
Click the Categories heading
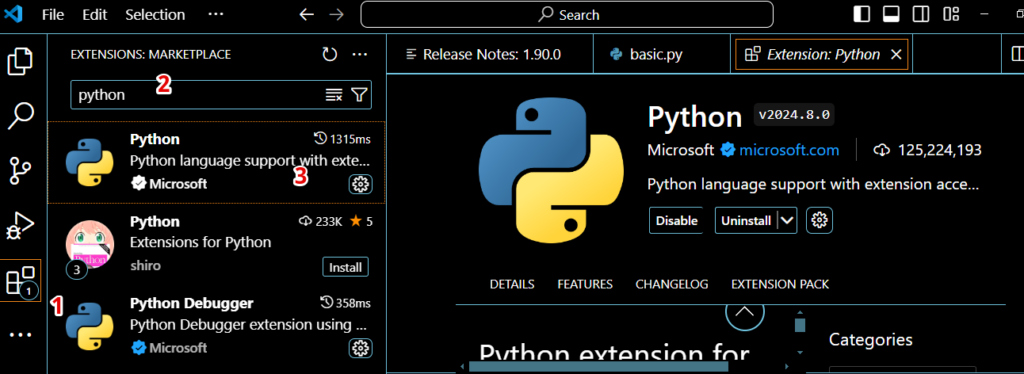tap(871, 340)
